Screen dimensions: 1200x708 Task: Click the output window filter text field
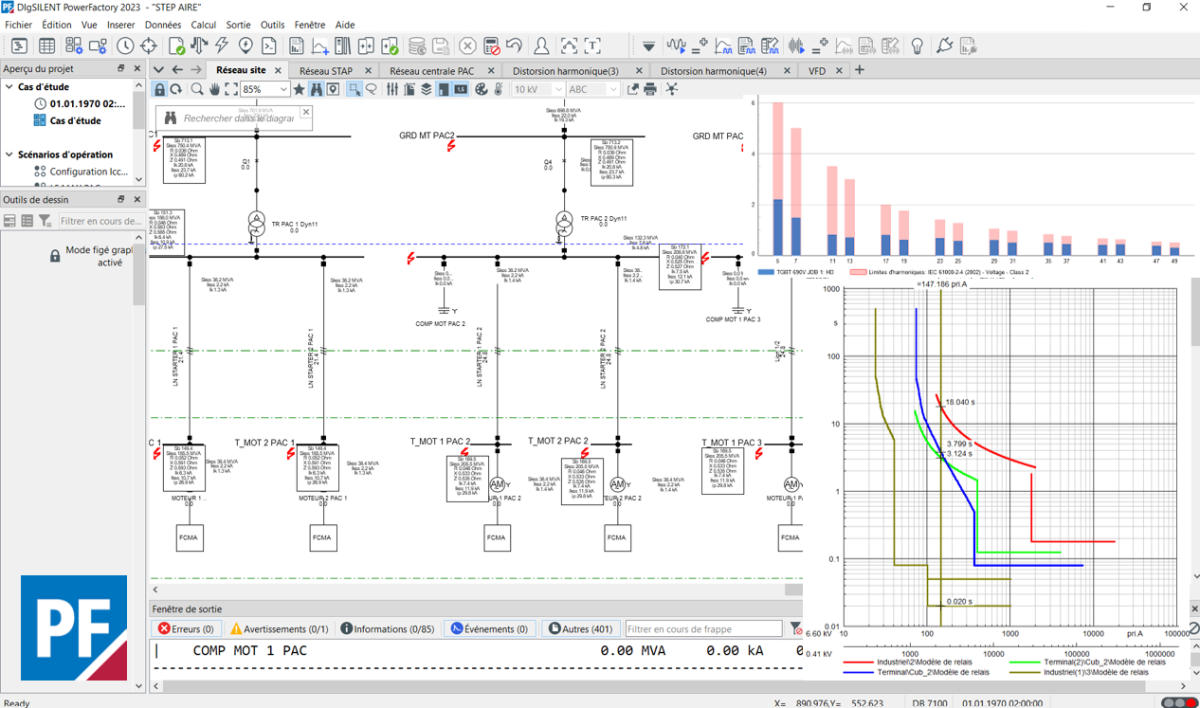coord(703,629)
